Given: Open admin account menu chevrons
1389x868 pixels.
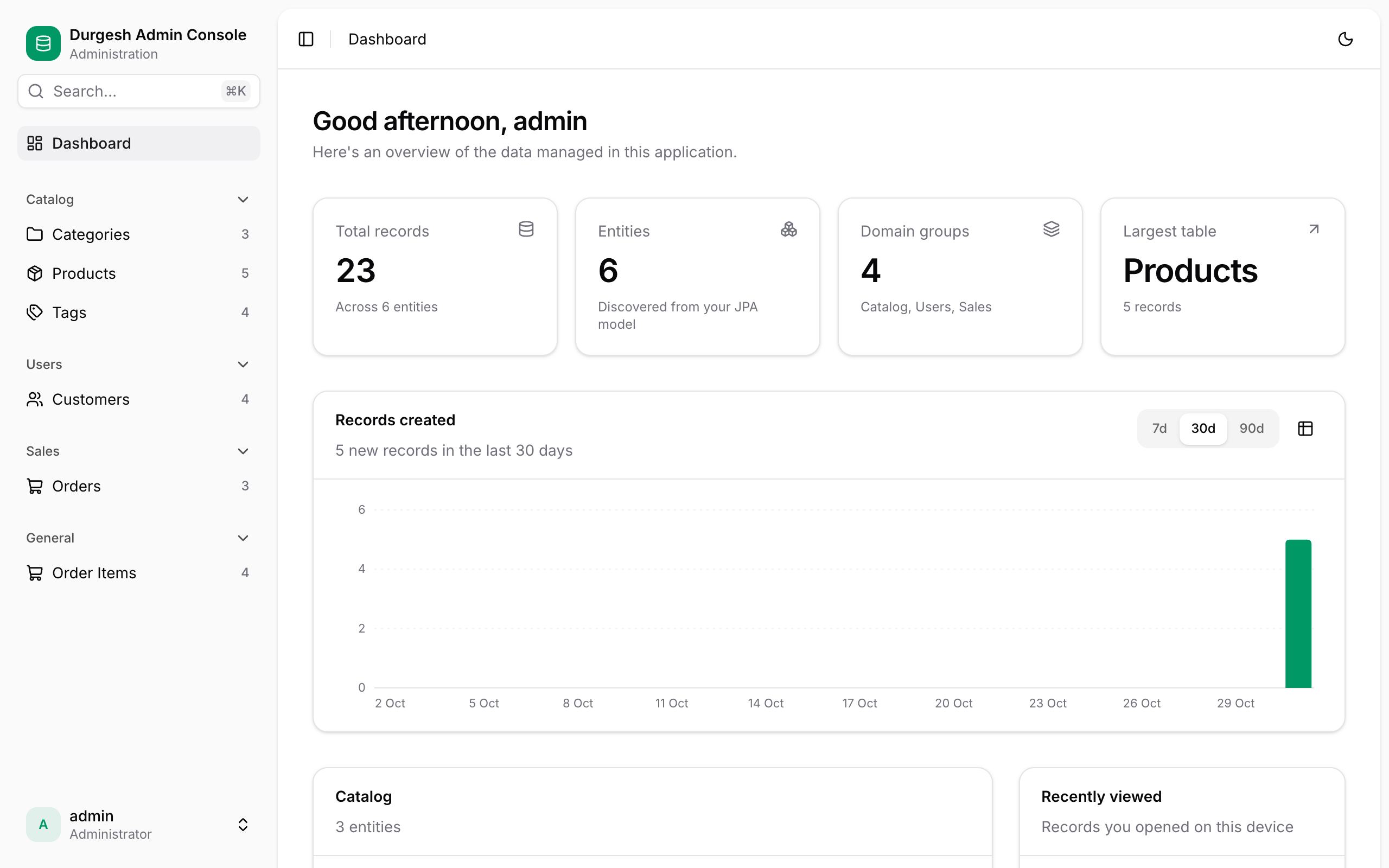Looking at the screenshot, I should pos(243,825).
